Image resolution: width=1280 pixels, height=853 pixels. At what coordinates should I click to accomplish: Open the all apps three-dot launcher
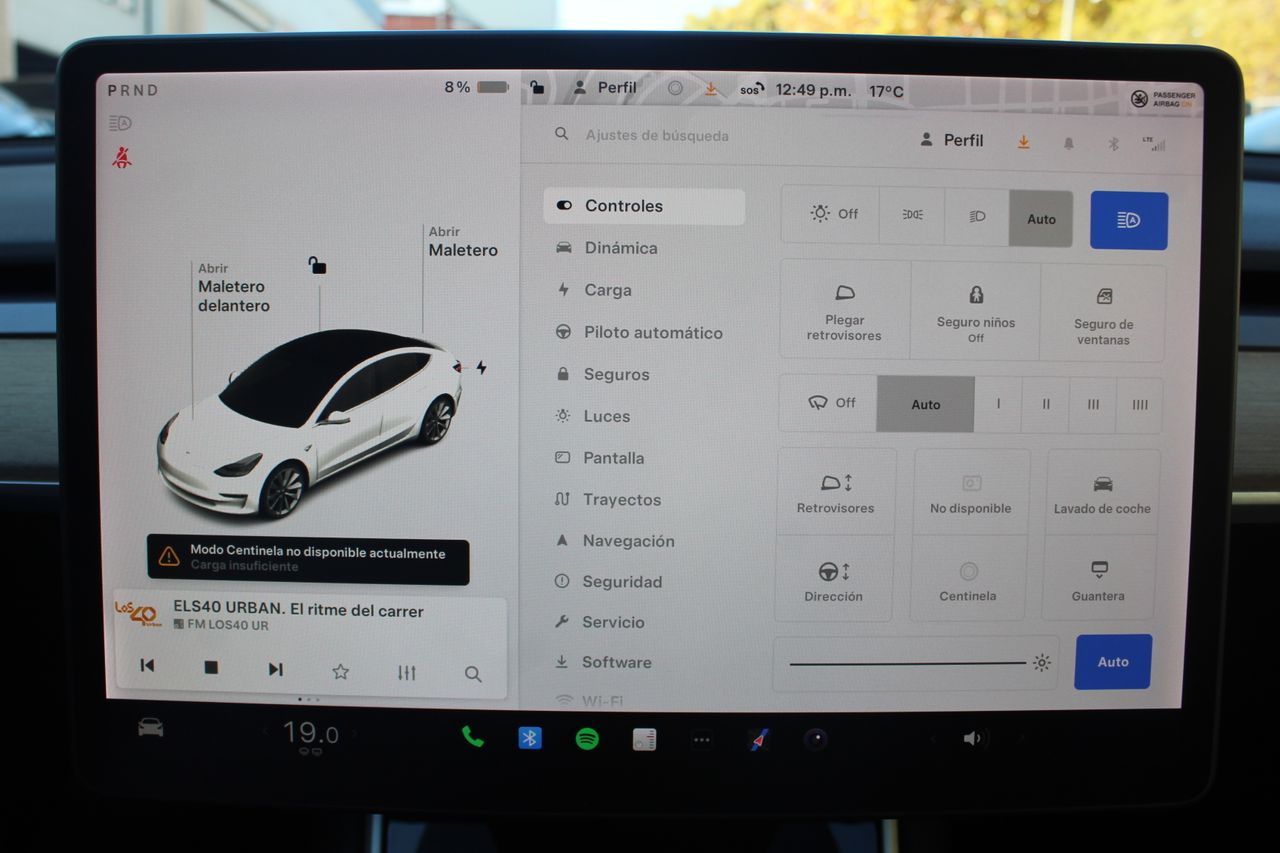pyautogui.click(x=701, y=740)
